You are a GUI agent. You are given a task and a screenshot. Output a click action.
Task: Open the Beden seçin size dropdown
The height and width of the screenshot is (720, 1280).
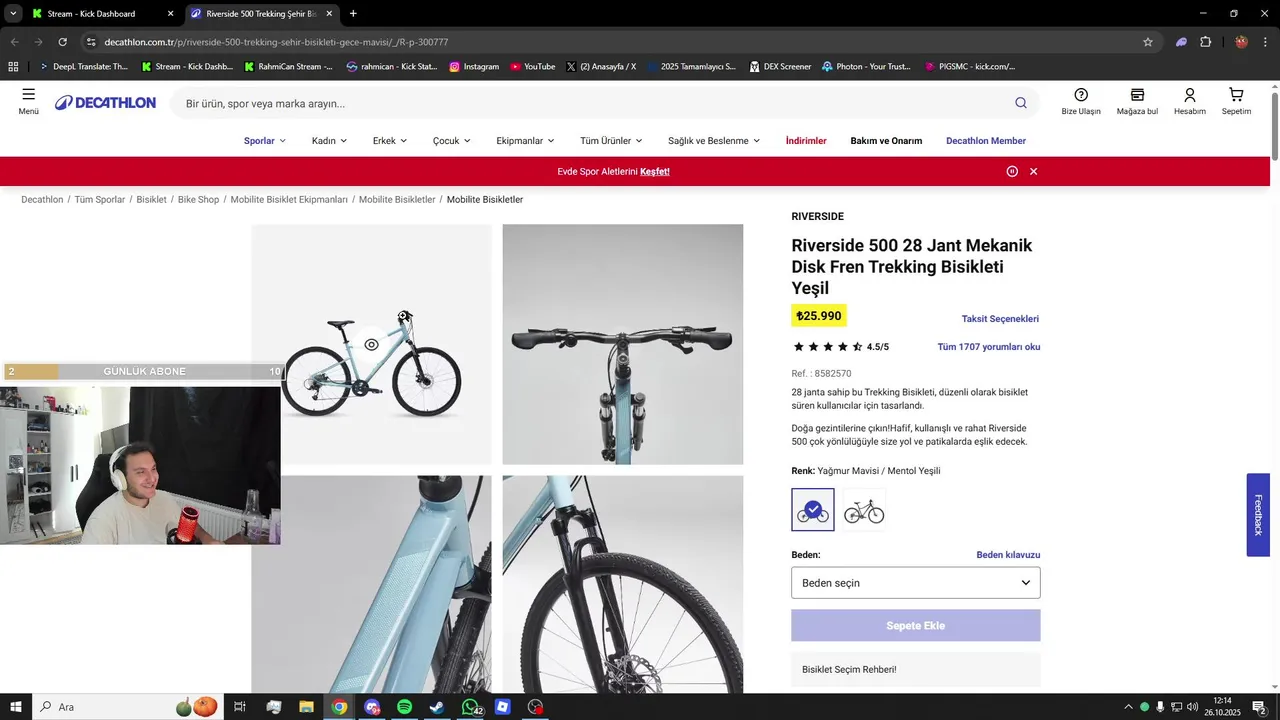pos(915,583)
